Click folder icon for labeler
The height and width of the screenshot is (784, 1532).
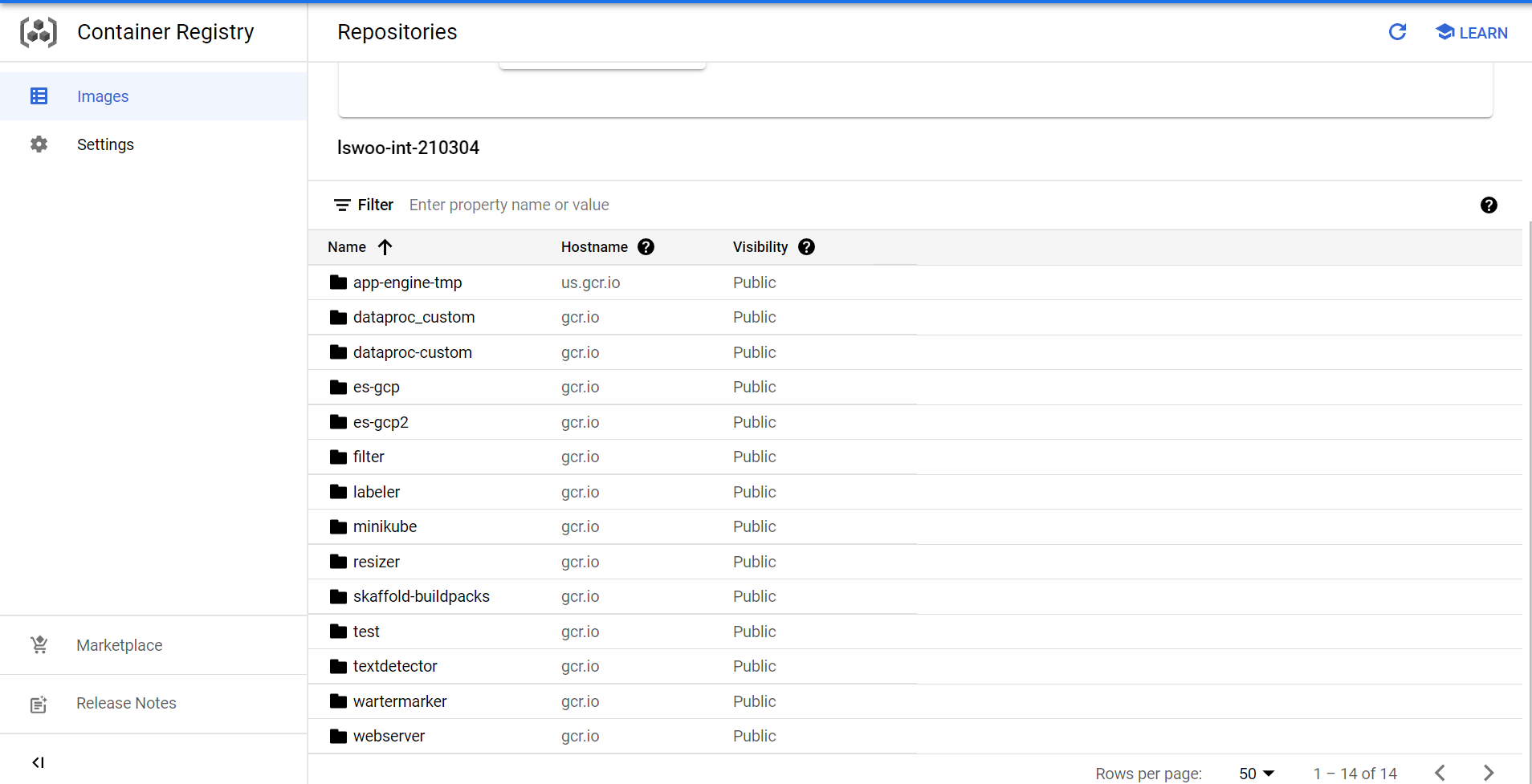pos(338,492)
